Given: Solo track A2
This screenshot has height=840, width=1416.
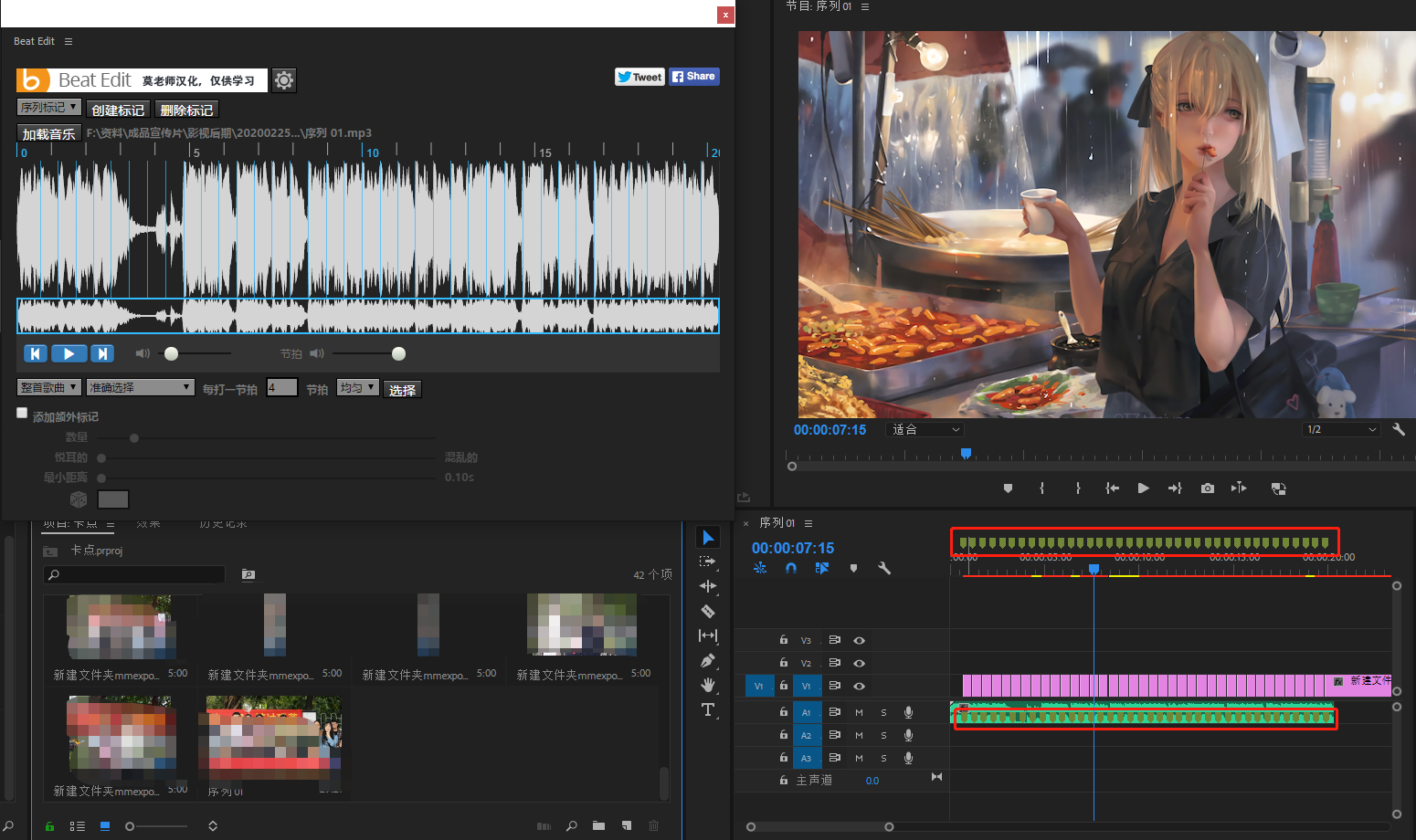Looking at the screenshot, I should pos(883,735).
